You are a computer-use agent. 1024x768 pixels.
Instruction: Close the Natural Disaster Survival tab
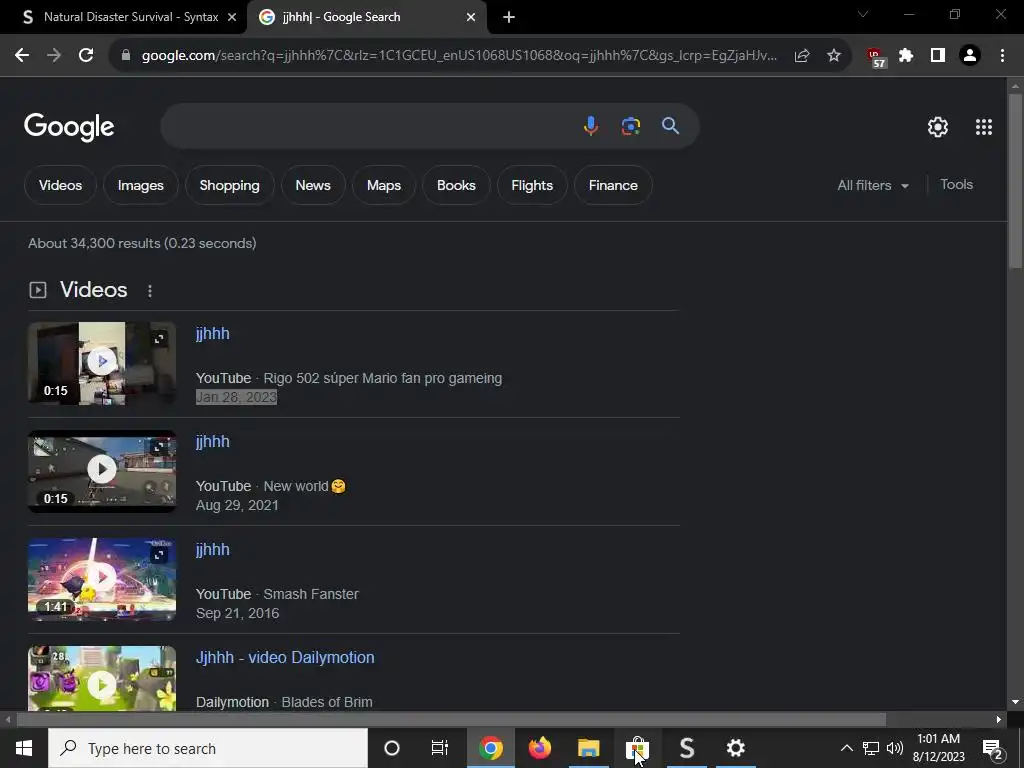[x=232, y=17]
